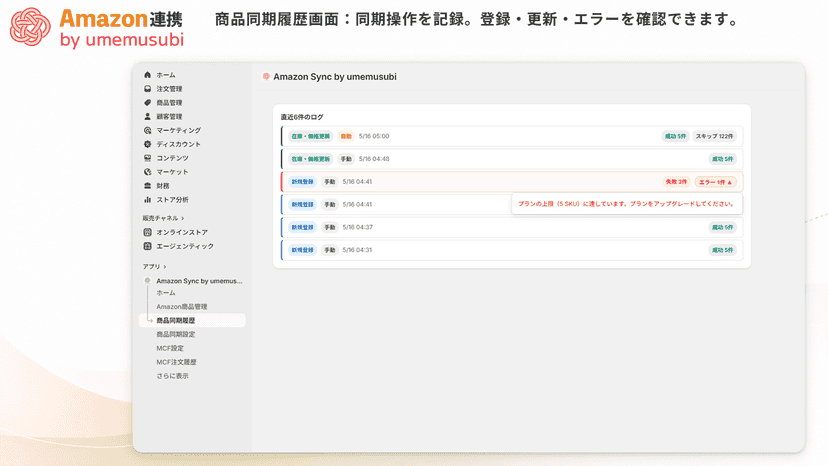
Task: Click the エージェンティック channel icon
Action: (147, 246)
